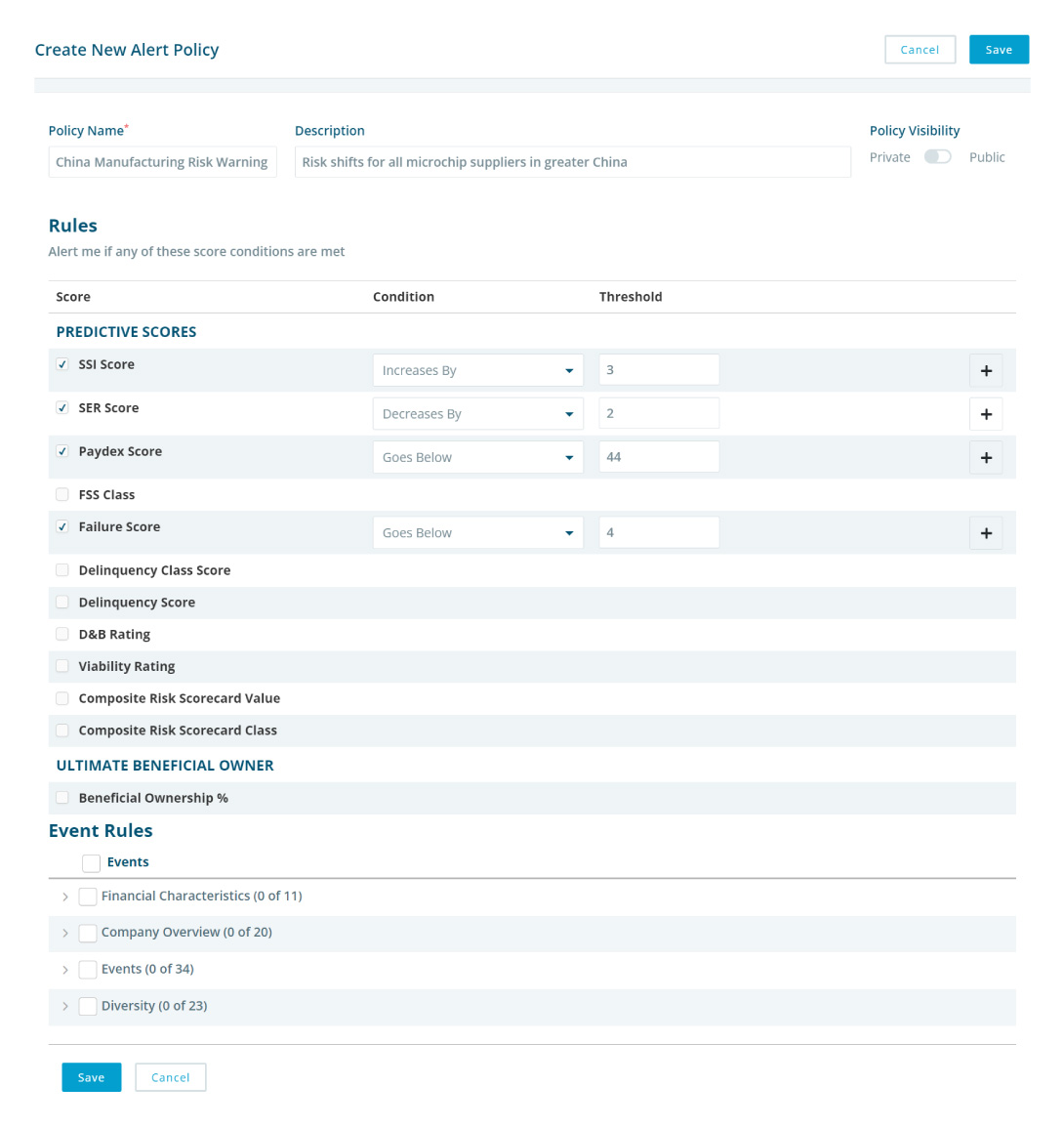Check the Viability Rating checkbox

pos(62,666)
